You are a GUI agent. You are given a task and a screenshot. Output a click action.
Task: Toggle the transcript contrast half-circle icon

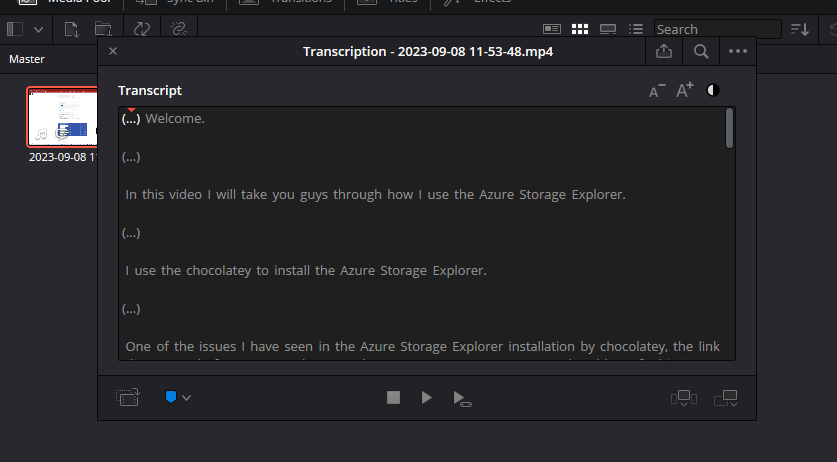click(713, 90)
